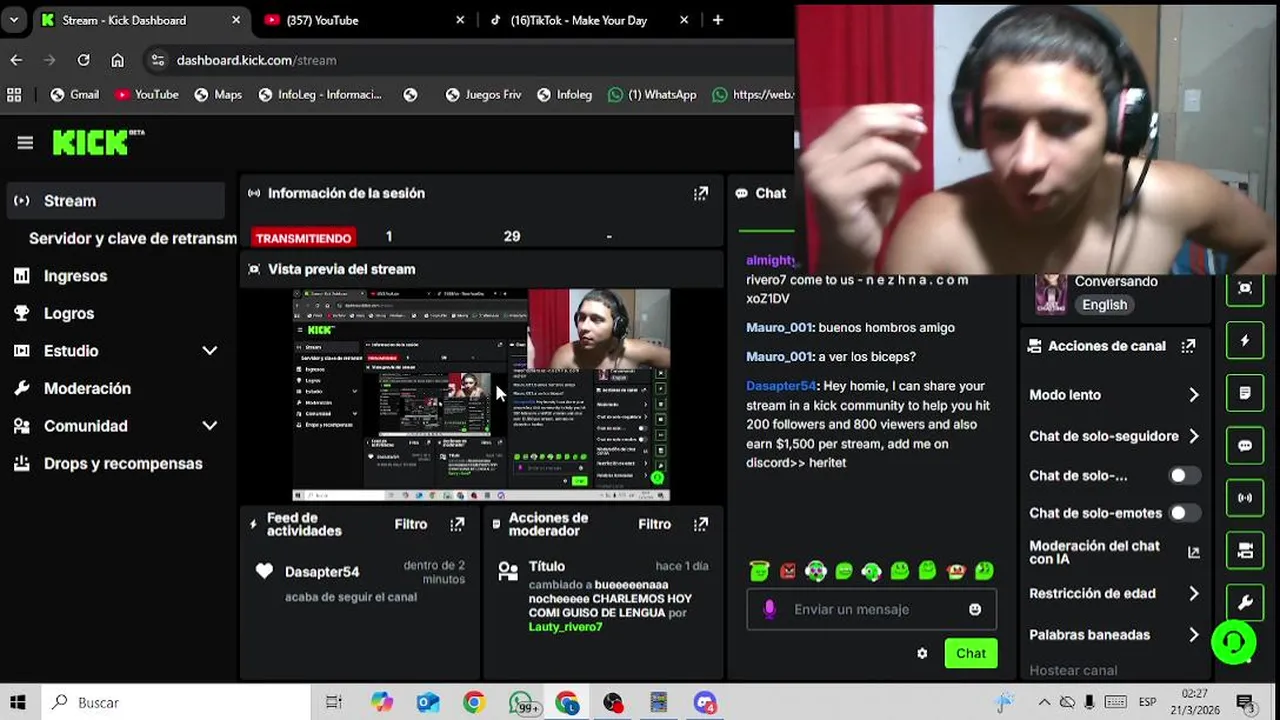Open the browser tab search dropdown
Viewport: 1280px width, 720px height.
pyautogui.click(x=14, y=20)
